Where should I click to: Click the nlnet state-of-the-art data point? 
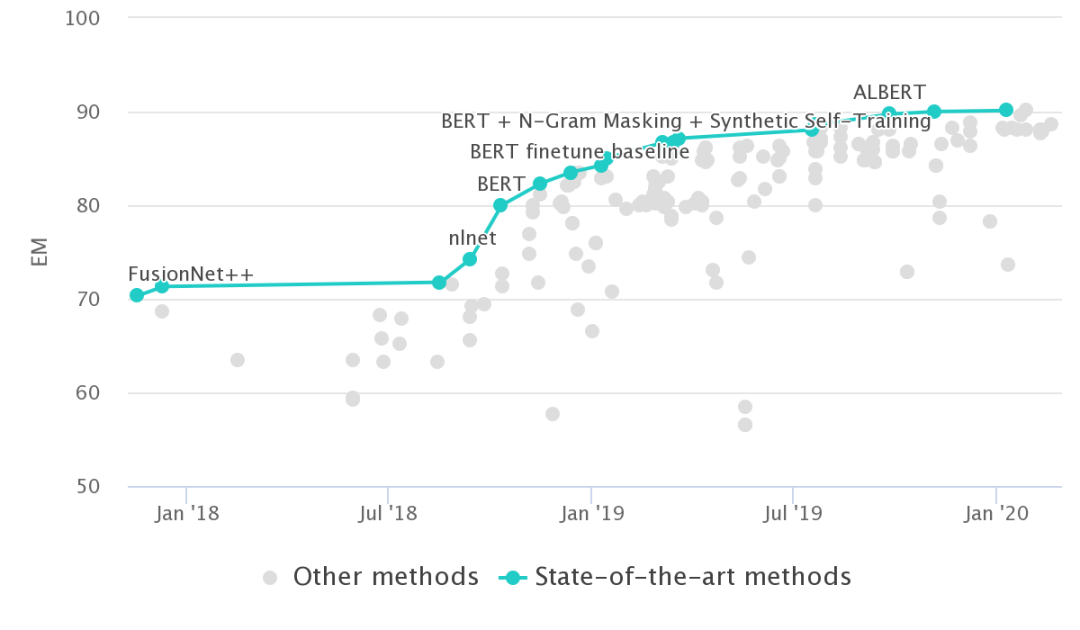470,259
